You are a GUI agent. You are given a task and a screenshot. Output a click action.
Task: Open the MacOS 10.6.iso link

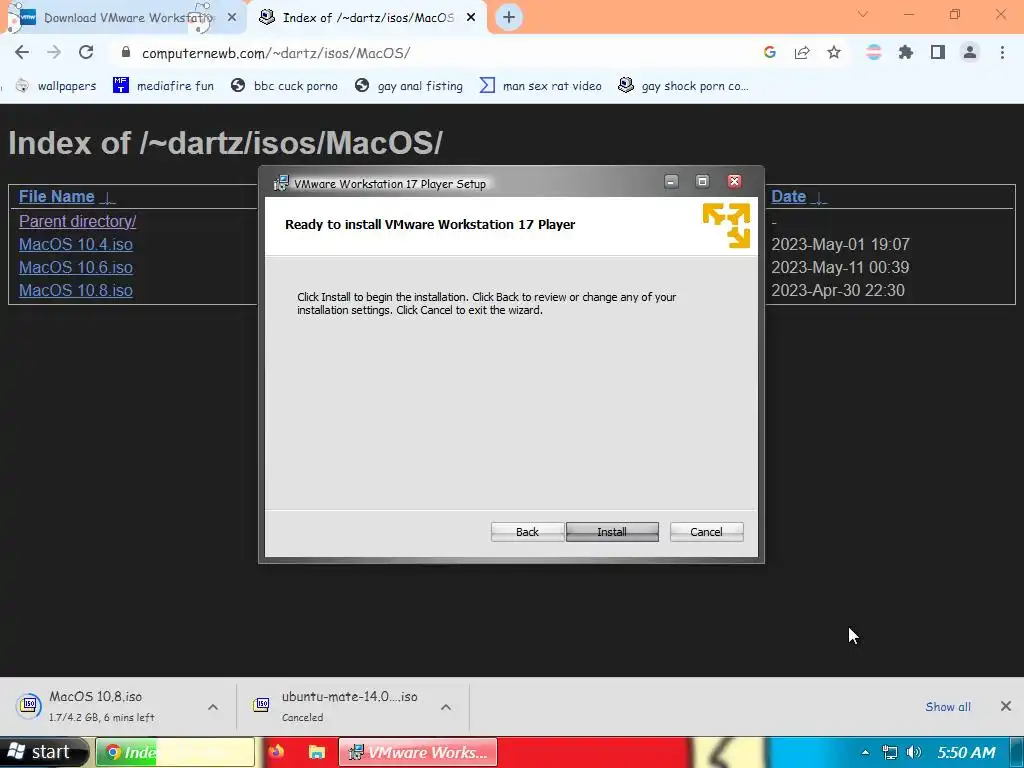[x=76, y=267]
